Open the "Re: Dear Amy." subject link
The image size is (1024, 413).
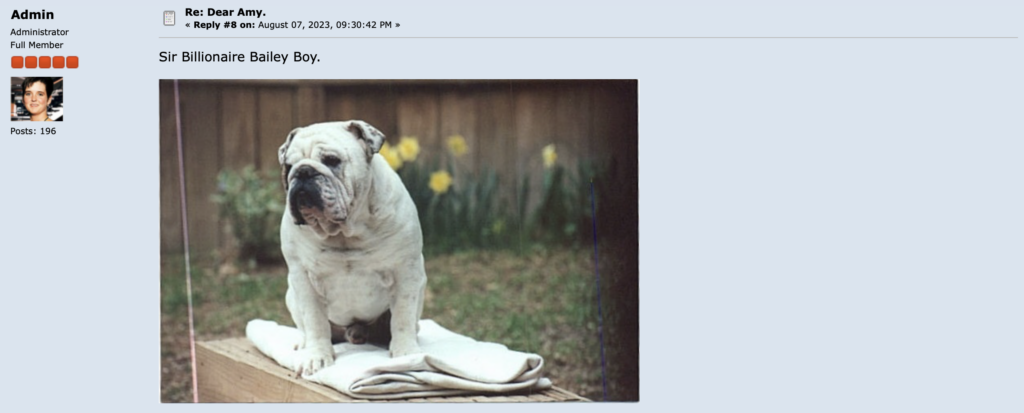225,12
